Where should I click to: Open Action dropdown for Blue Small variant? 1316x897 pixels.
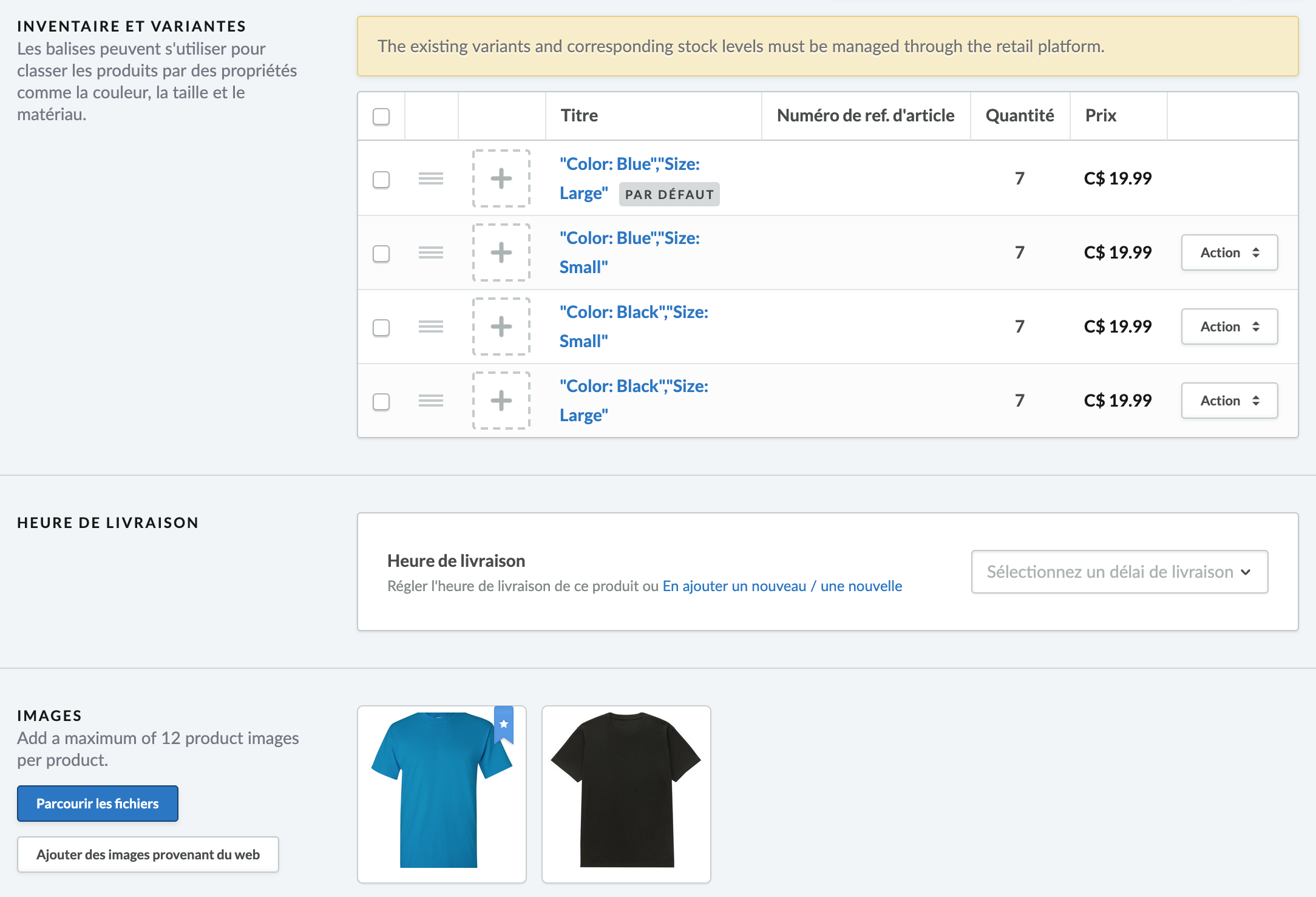pos(1228,252)
